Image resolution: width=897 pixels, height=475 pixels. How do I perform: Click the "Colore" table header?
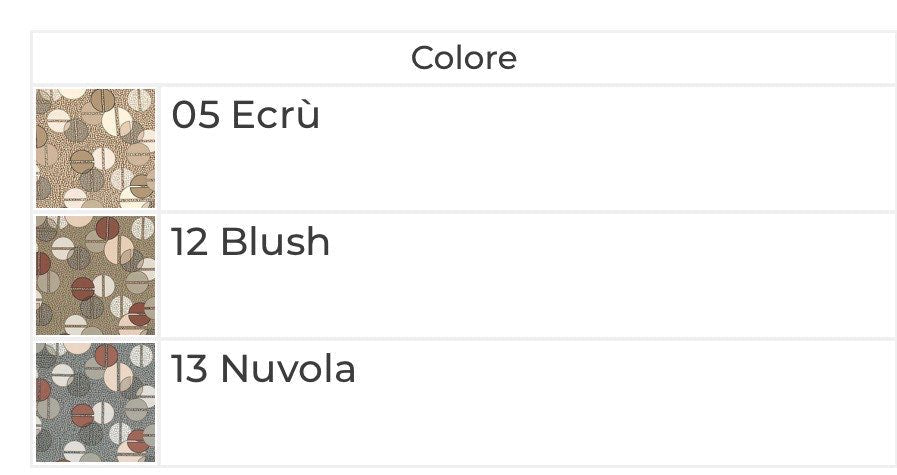coord(464,58)
